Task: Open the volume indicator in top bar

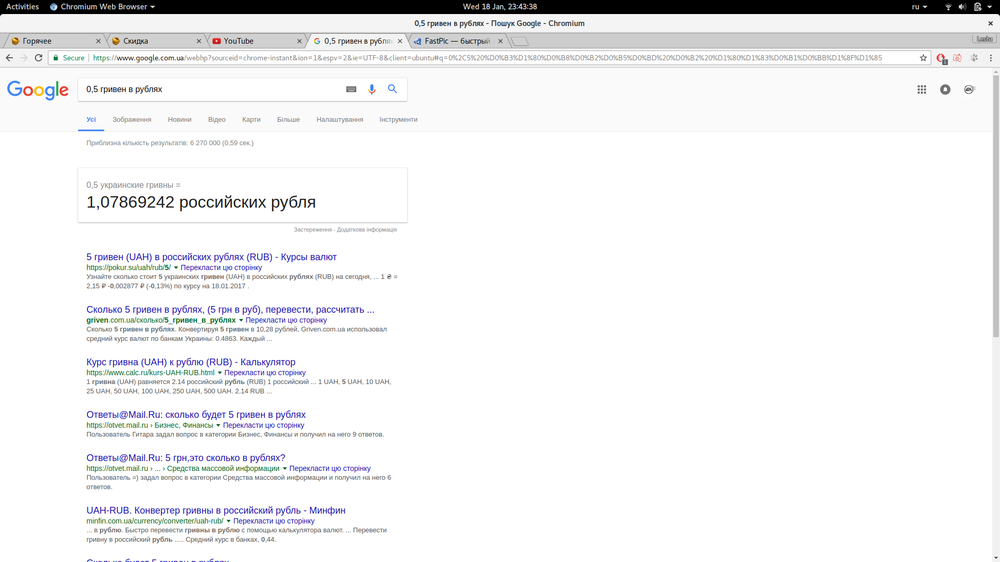Action: pos(962,7)
